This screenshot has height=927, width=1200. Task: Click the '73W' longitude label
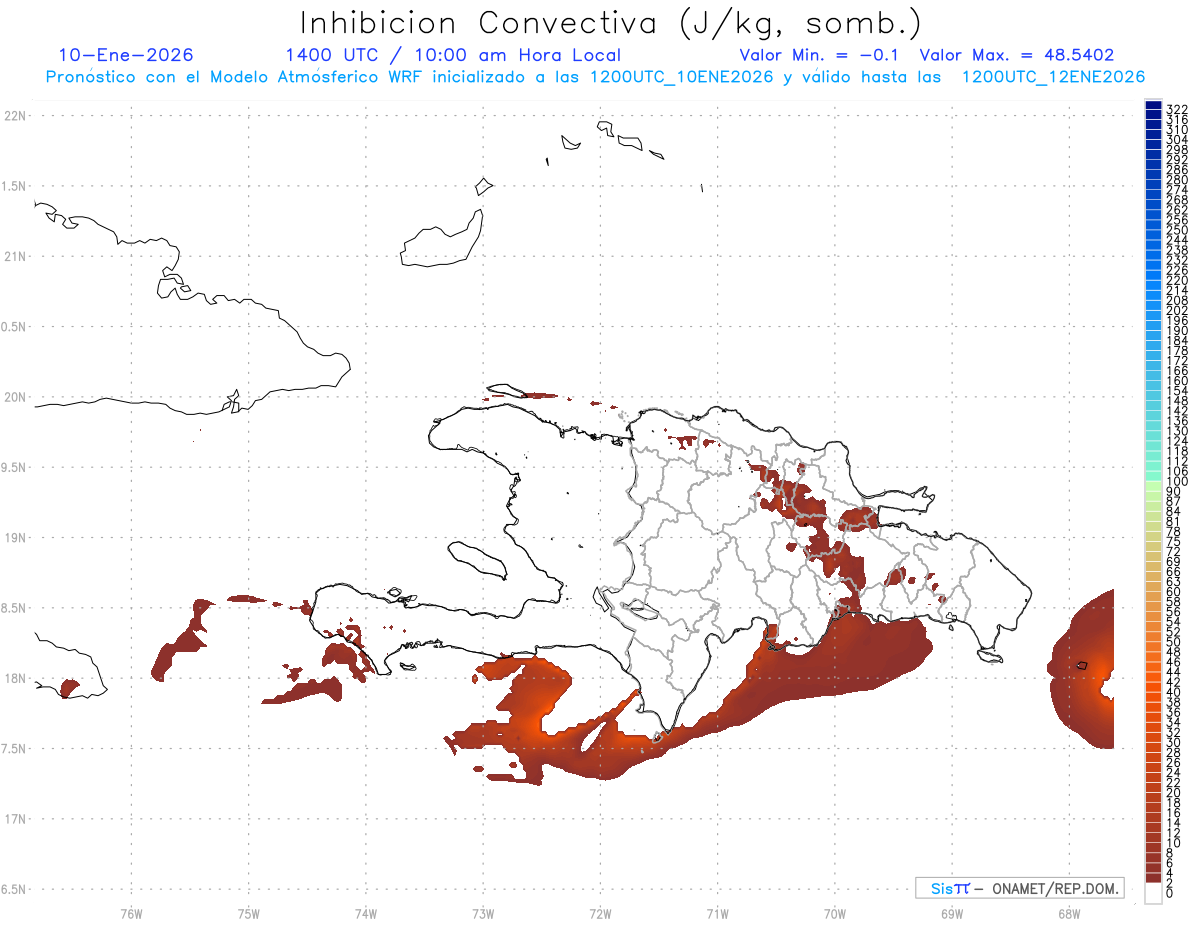tap(483, 912)
